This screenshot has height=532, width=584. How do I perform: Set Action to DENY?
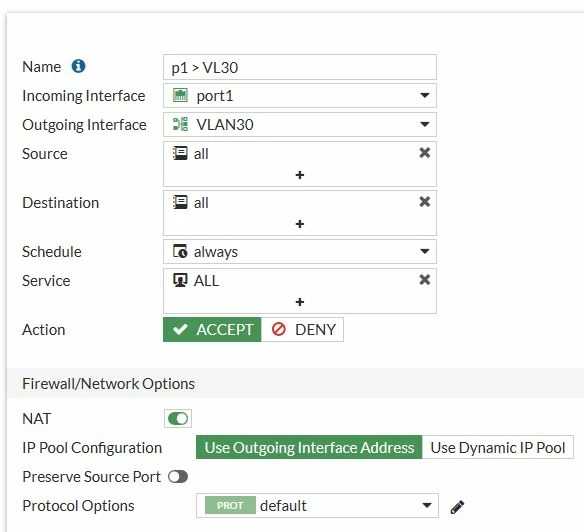302,330
